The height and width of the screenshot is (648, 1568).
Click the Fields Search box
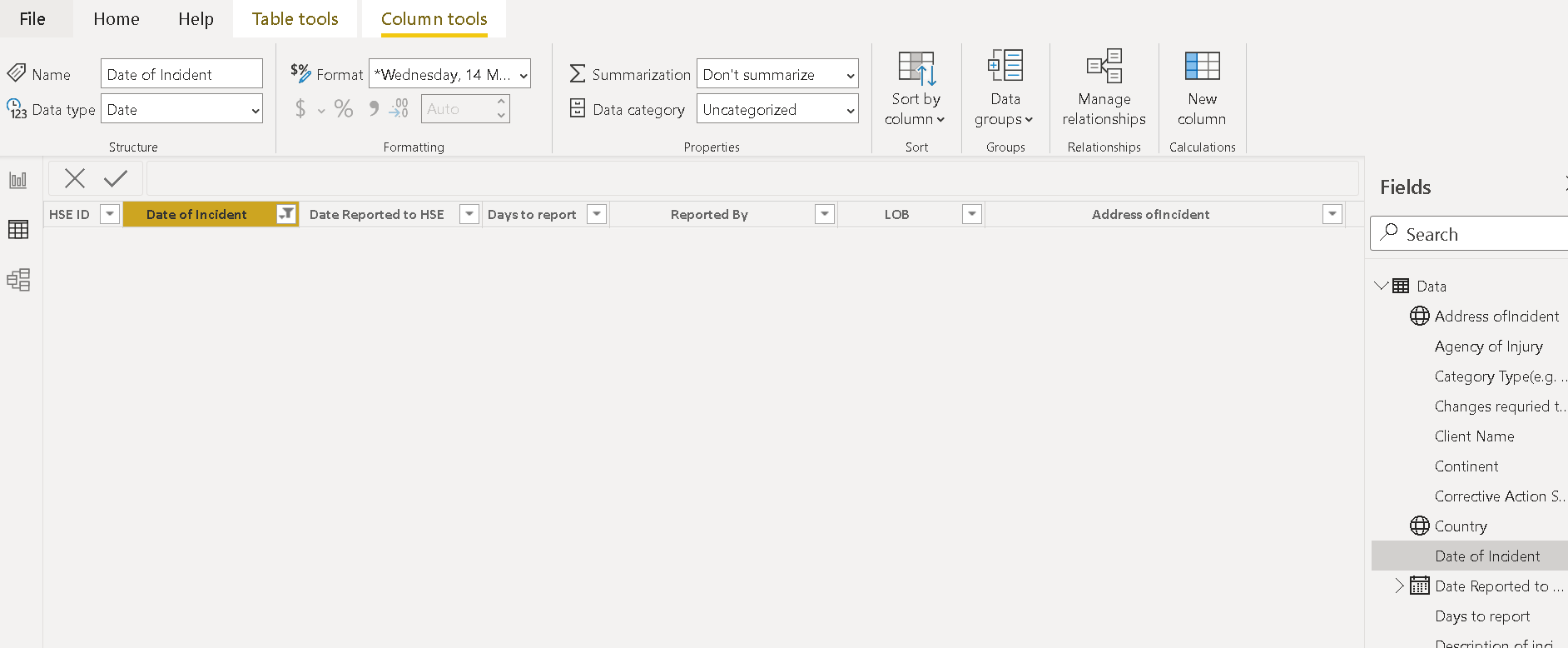[x=1469, y=233]
